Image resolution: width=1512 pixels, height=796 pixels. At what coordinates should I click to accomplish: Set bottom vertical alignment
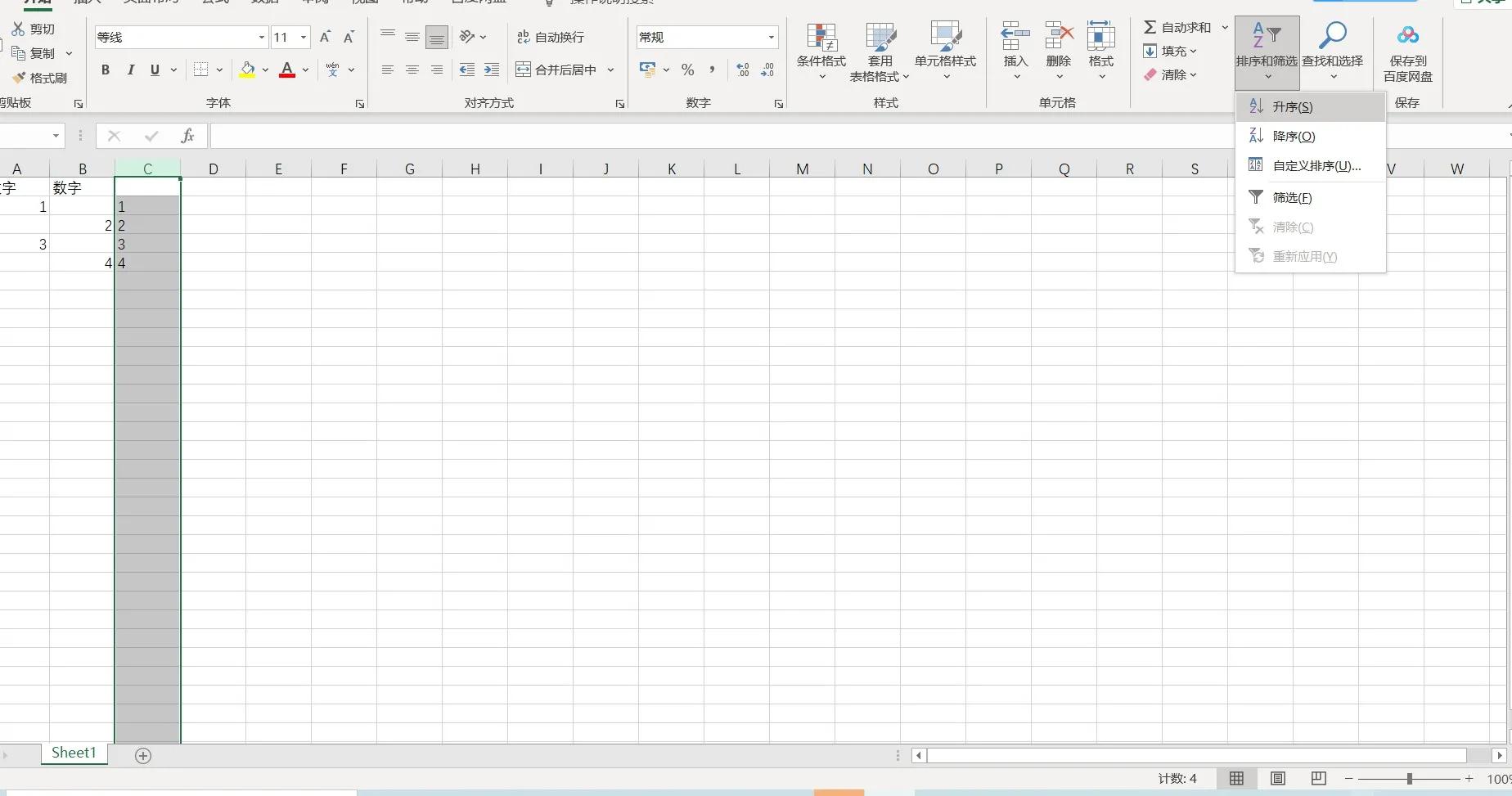tap(437, 37)
